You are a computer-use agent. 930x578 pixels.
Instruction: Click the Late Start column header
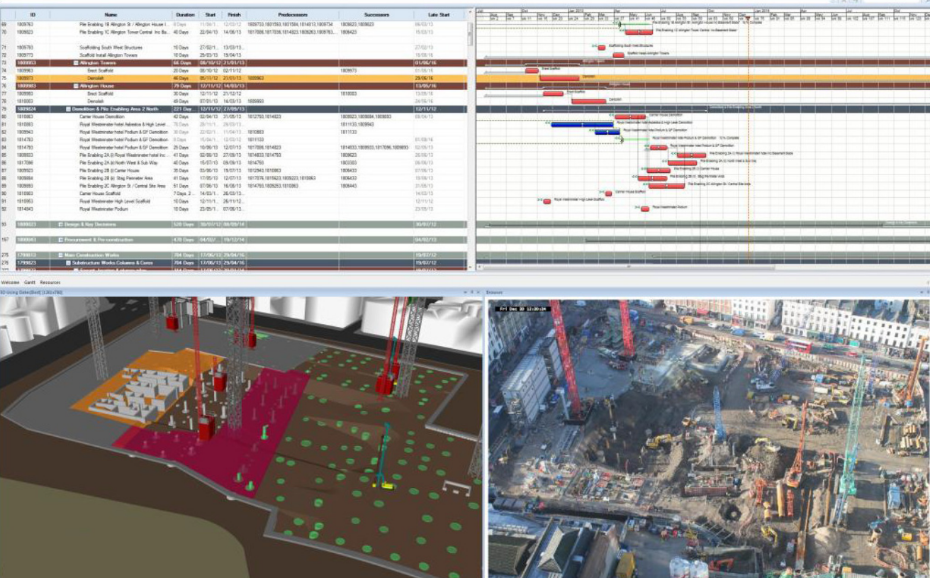pos(438,15)
